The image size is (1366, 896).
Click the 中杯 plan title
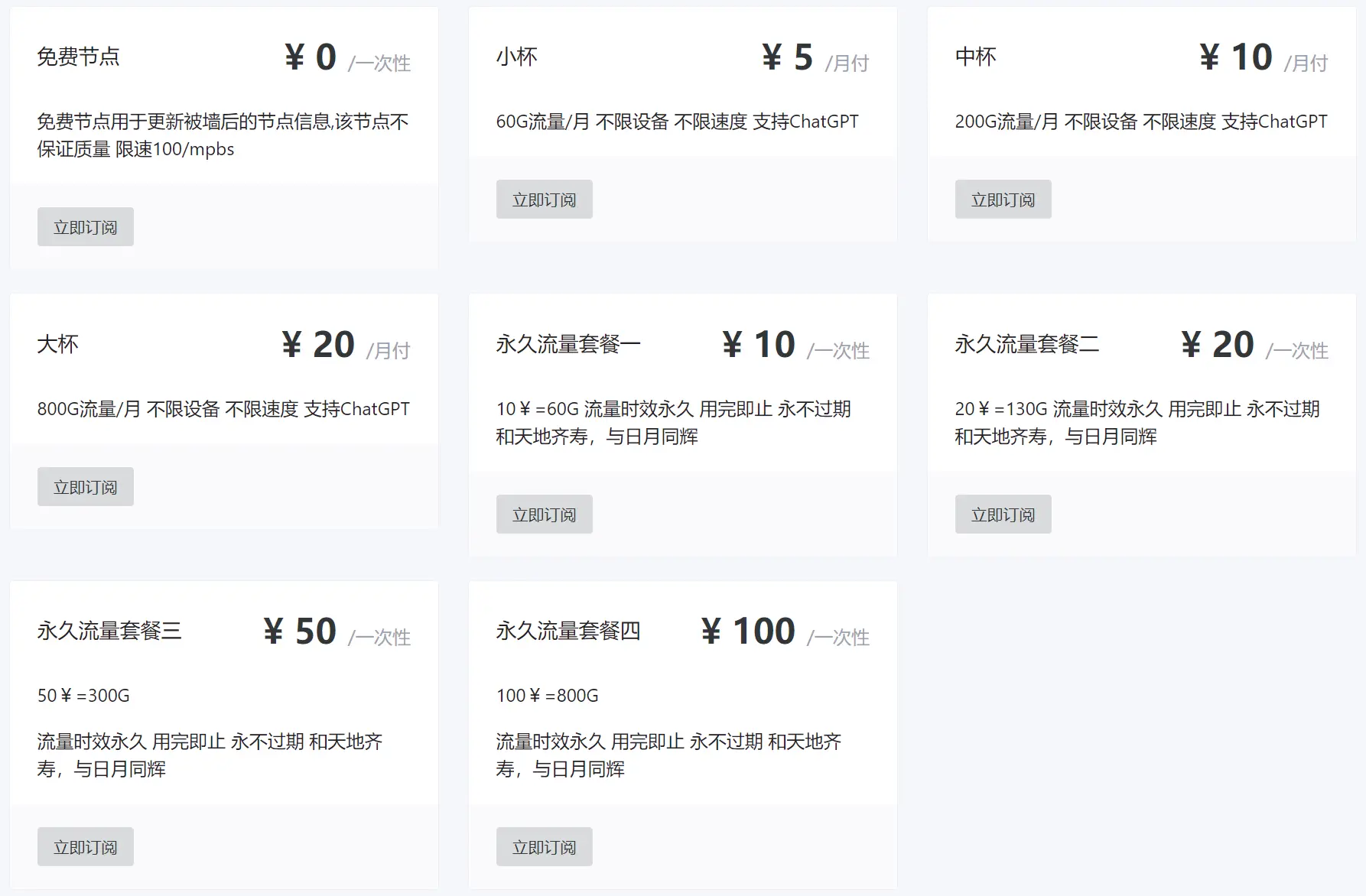click(x=976, y=57)
